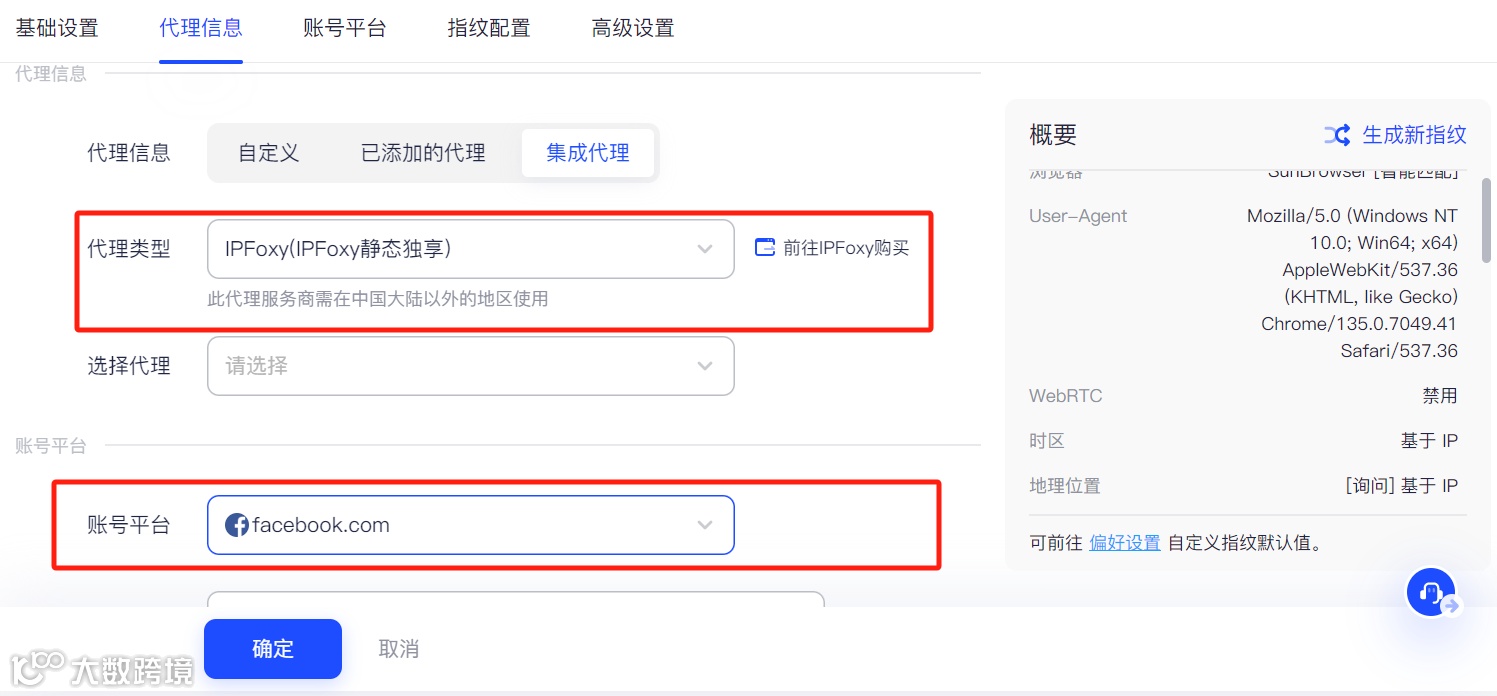Click the WebRTC 禁用 value
Image resolution: width=1497 pixels, height=696 pixels.
tap(1440, 396)
